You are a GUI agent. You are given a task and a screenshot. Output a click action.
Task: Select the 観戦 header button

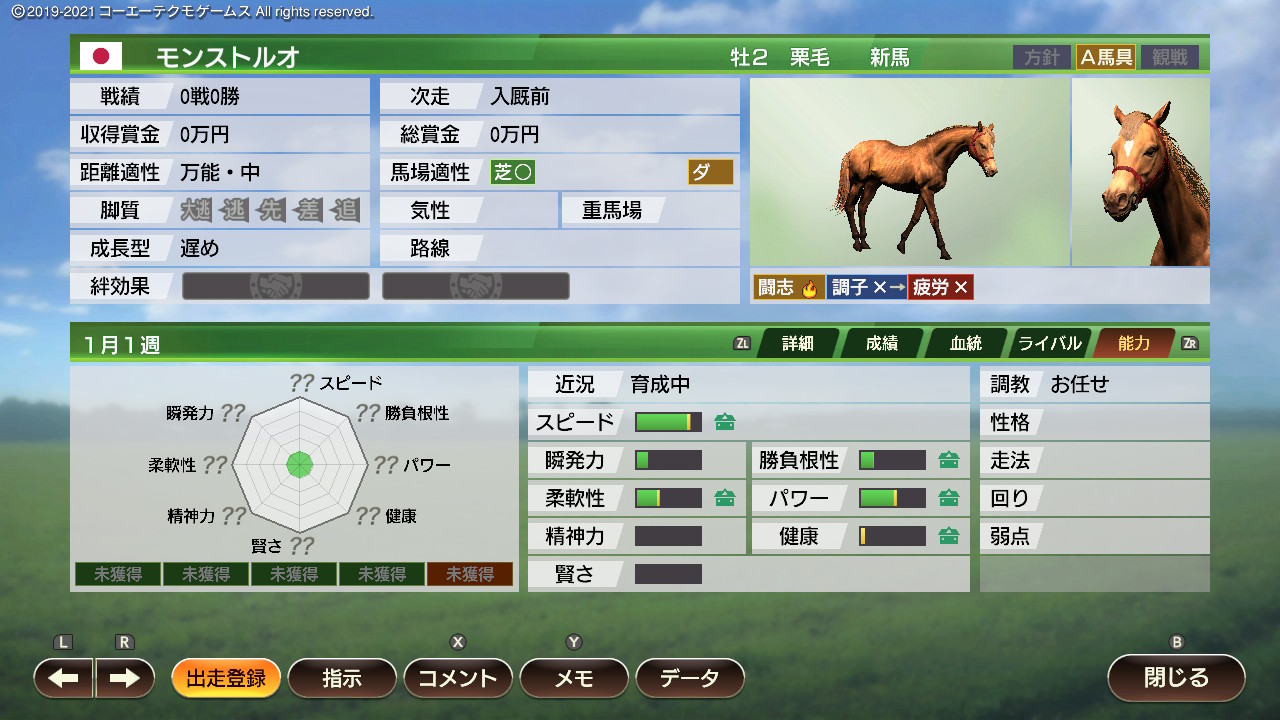tap(1169, 57)
